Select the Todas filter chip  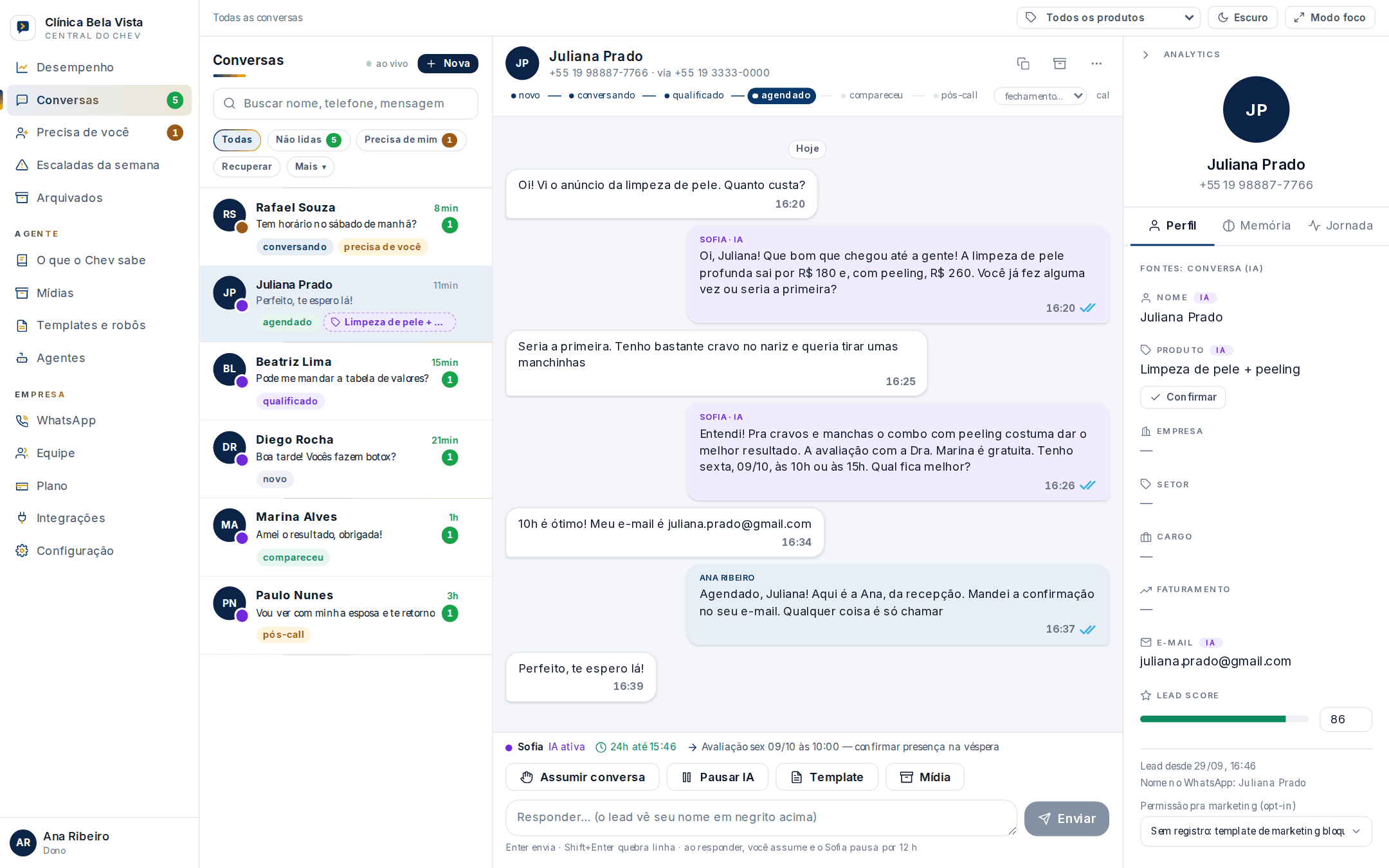pyautogui.click(x=237, y=140)
